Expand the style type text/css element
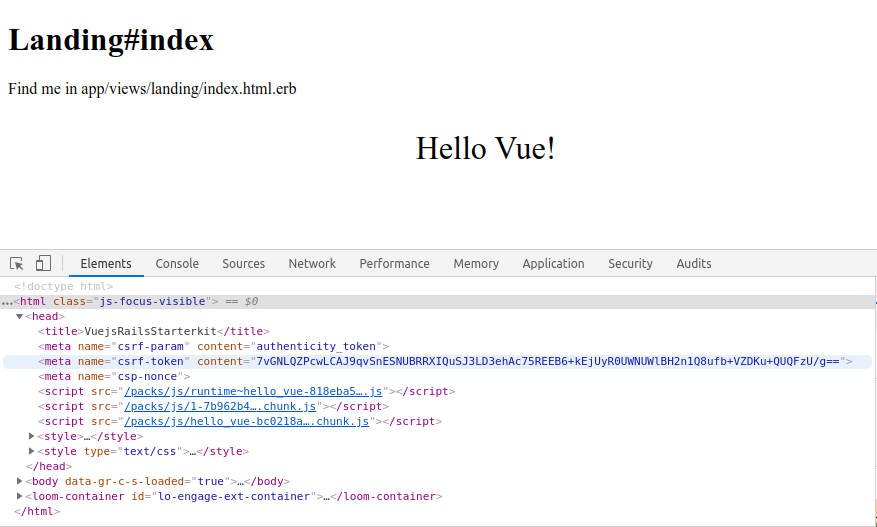Screen dimensions: 877x527 point(31,451)
